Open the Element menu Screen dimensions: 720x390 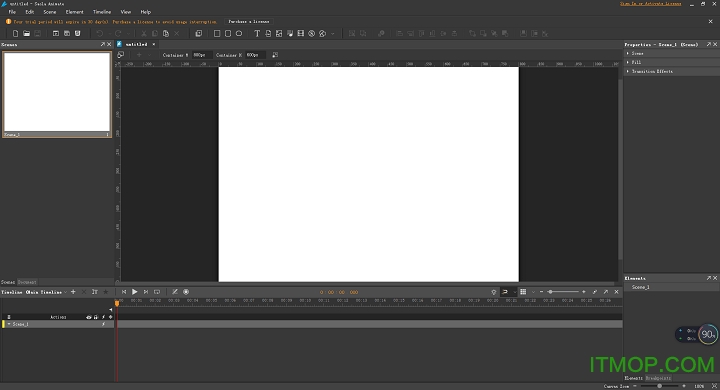(x=74, y=12)
